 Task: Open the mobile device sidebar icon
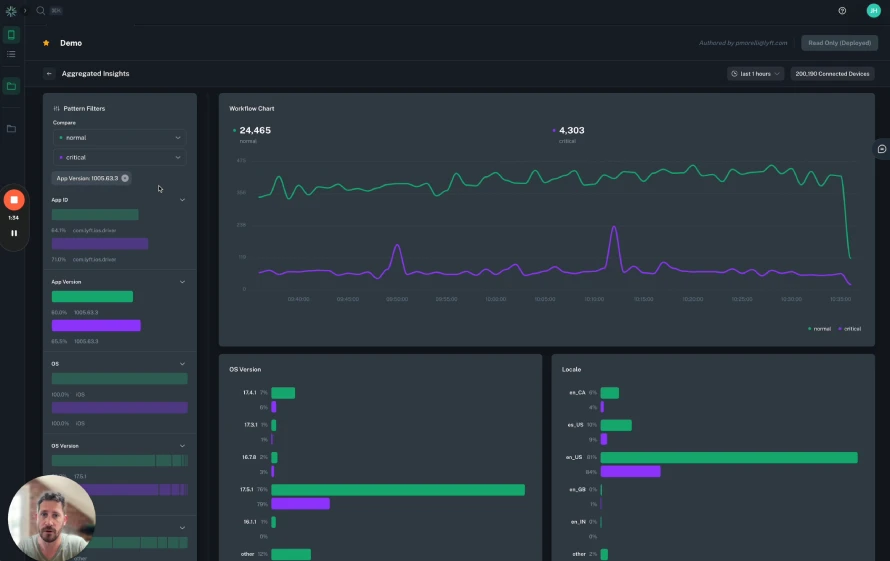tap(11, 35)
